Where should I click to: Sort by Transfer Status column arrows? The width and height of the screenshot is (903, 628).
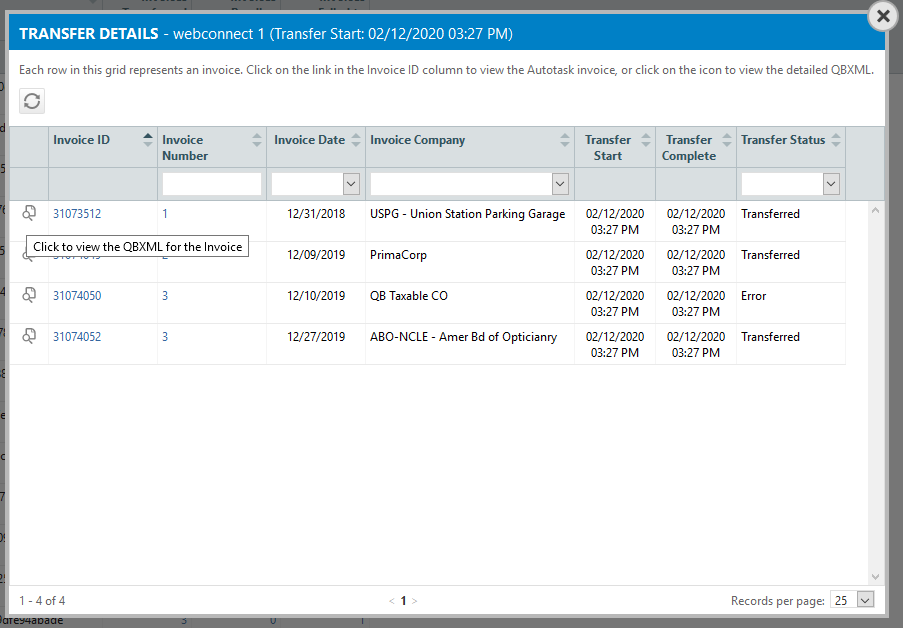(836, 141)
